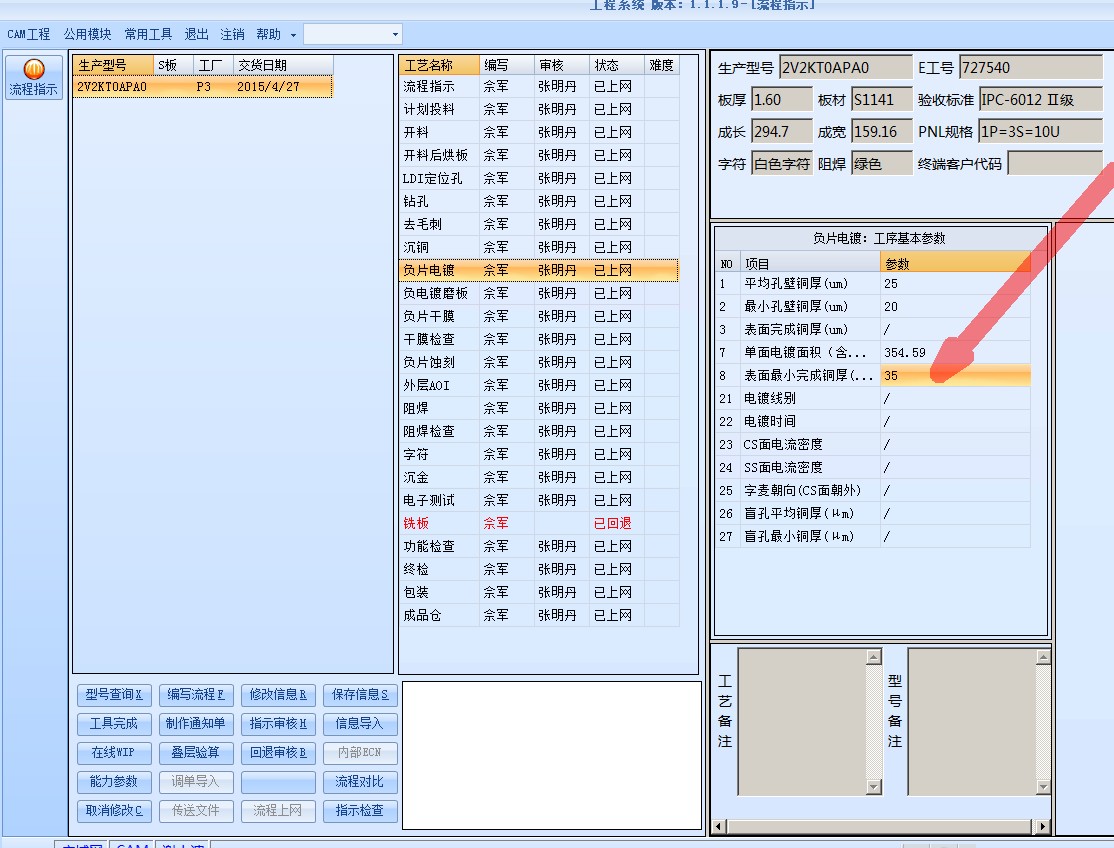This screenshot has height=848, width=1114.
Task: Select the 成品仓 process row
Action: click(x=539, y=615)
